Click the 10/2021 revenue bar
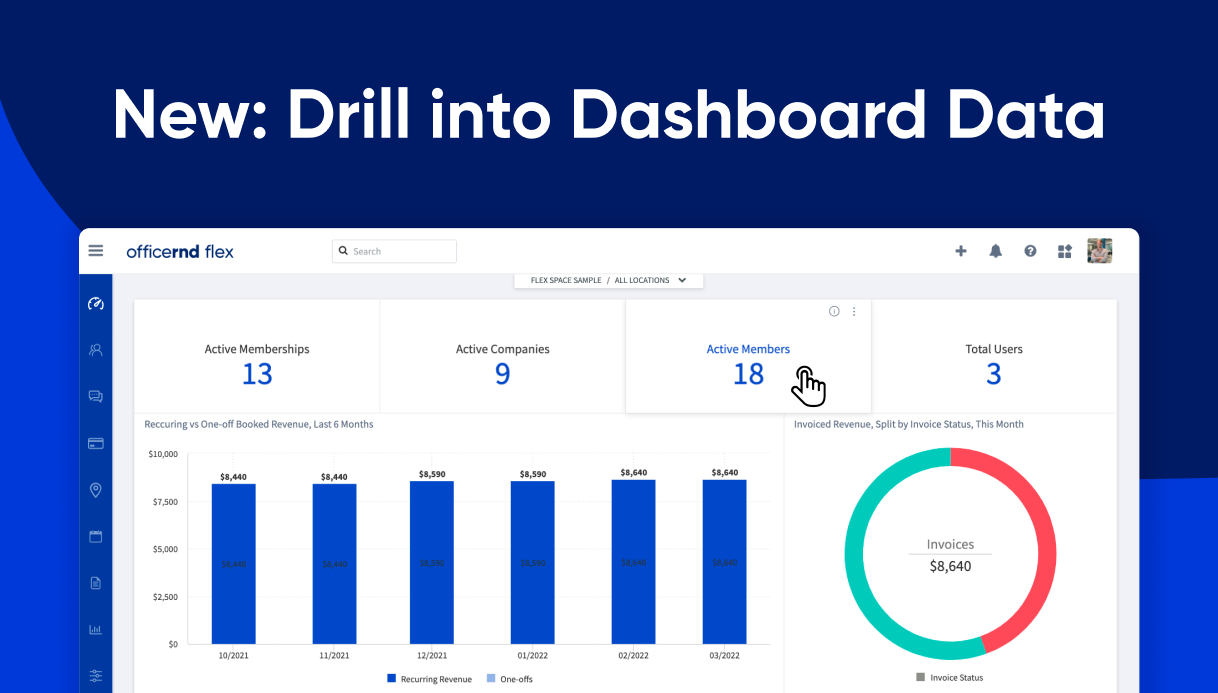 coord(233,564)
